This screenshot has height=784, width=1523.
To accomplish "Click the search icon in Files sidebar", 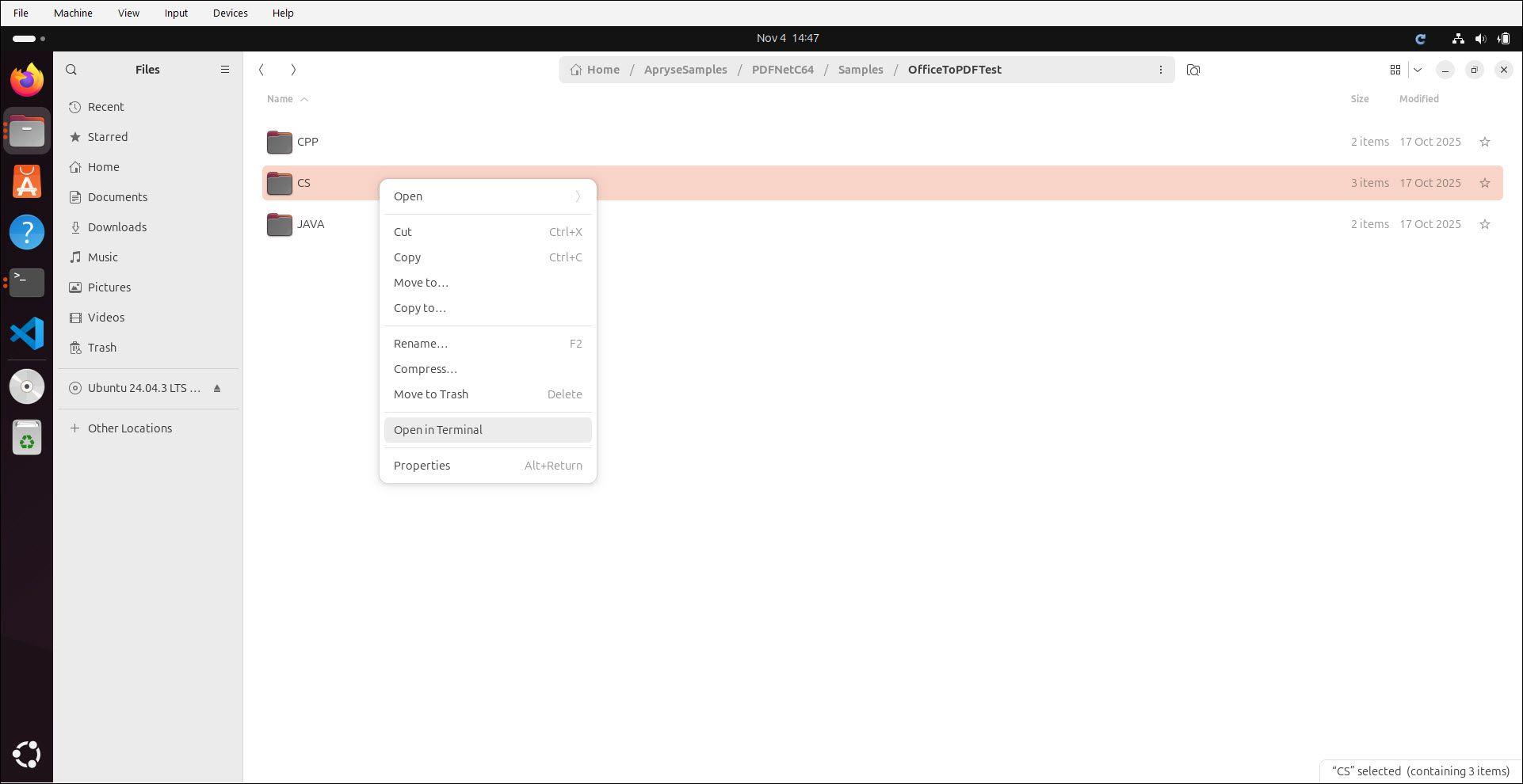I will click(71, 70).
